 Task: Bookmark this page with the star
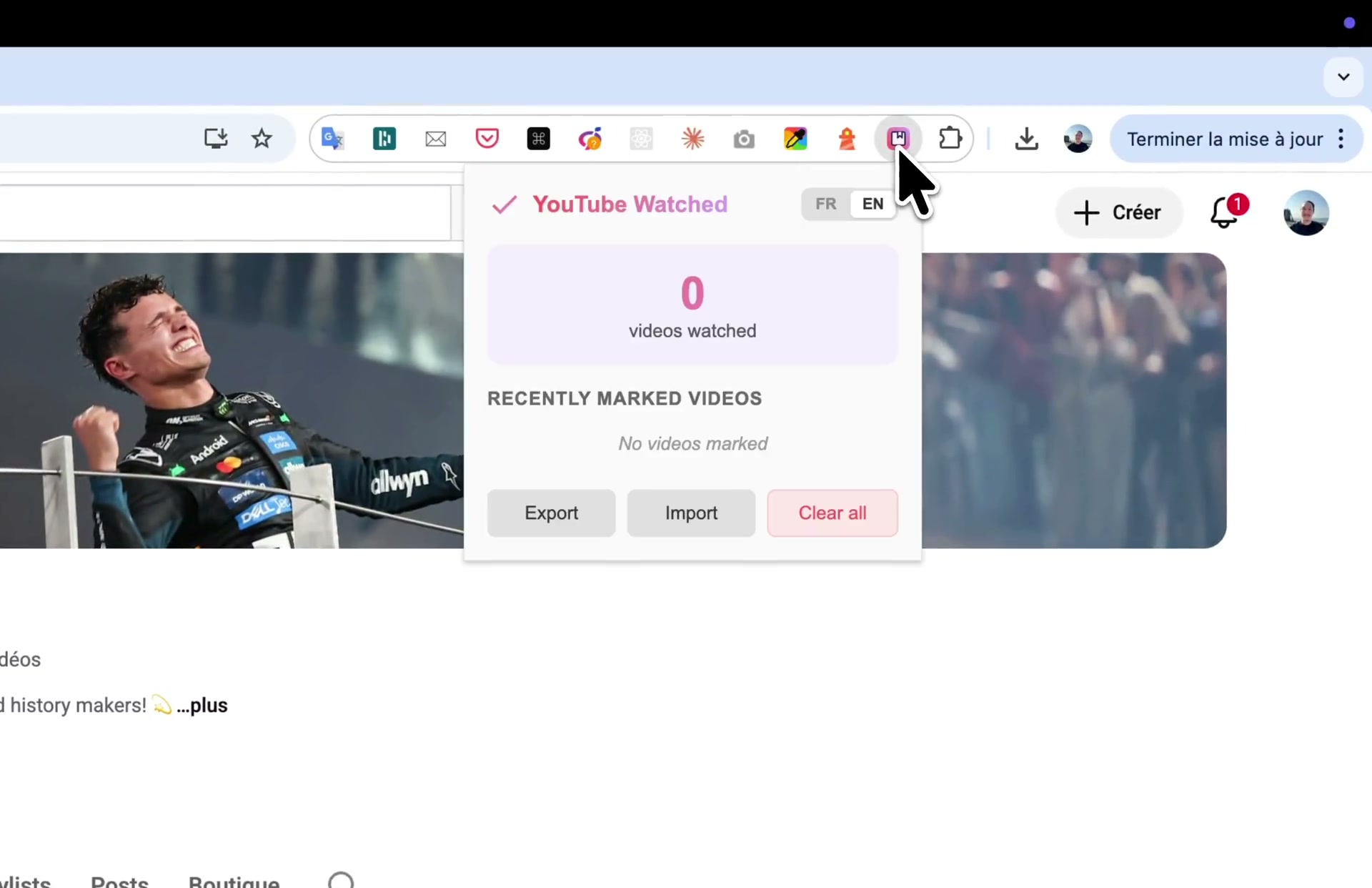[262, 139]
